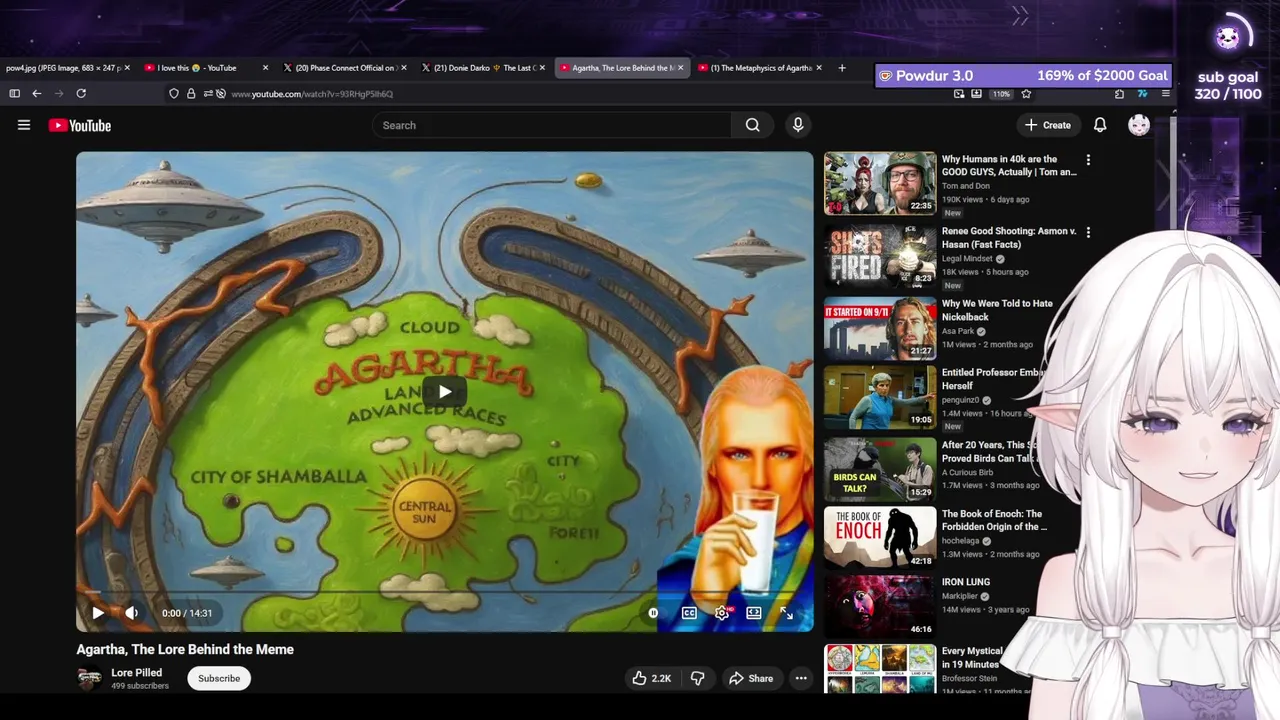The width and height of the screenshot is (1280, 720).
Task: Open the 'Renee Good Shooting' video thumbnail
Action: 880,255
